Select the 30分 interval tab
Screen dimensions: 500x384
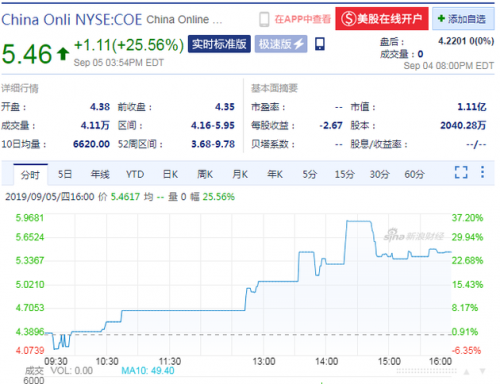380,174
